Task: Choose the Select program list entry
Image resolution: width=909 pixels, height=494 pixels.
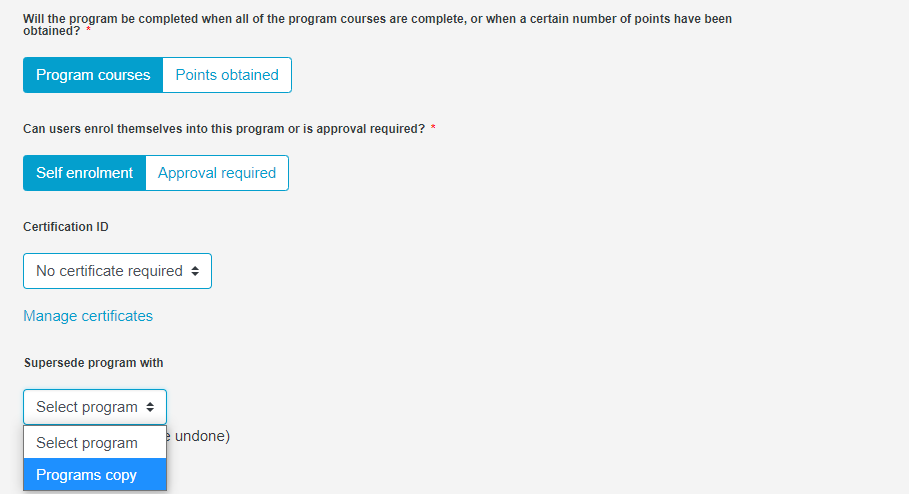Action: click(95, 443)
